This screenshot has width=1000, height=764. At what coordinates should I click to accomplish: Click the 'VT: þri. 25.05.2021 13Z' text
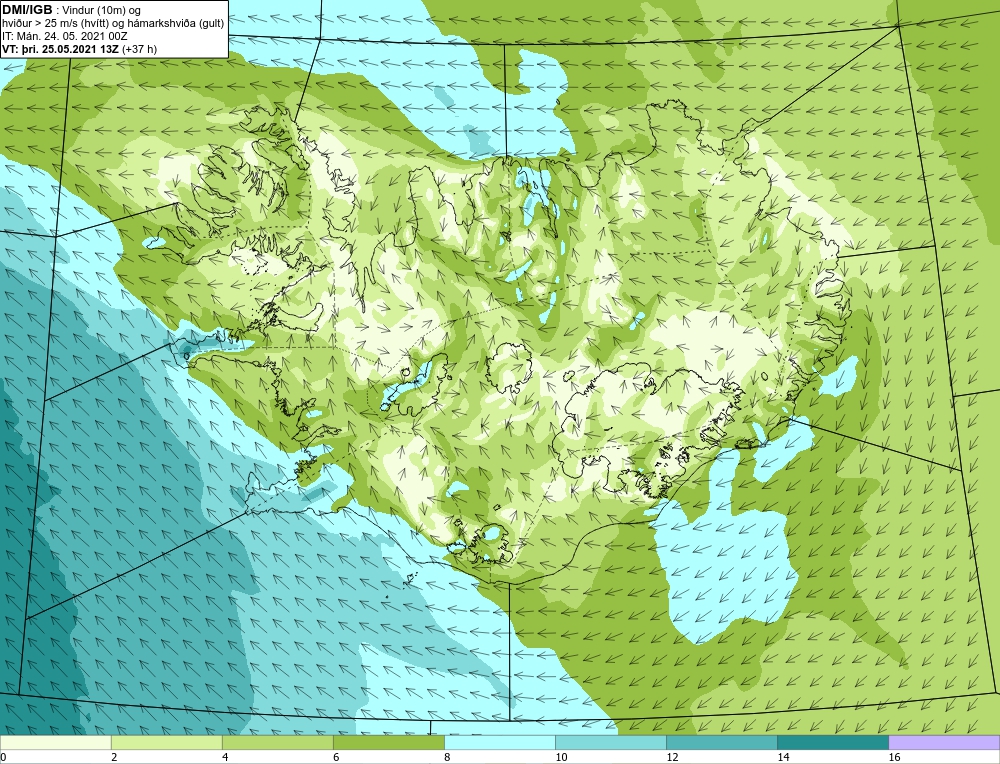click(61, 48)
